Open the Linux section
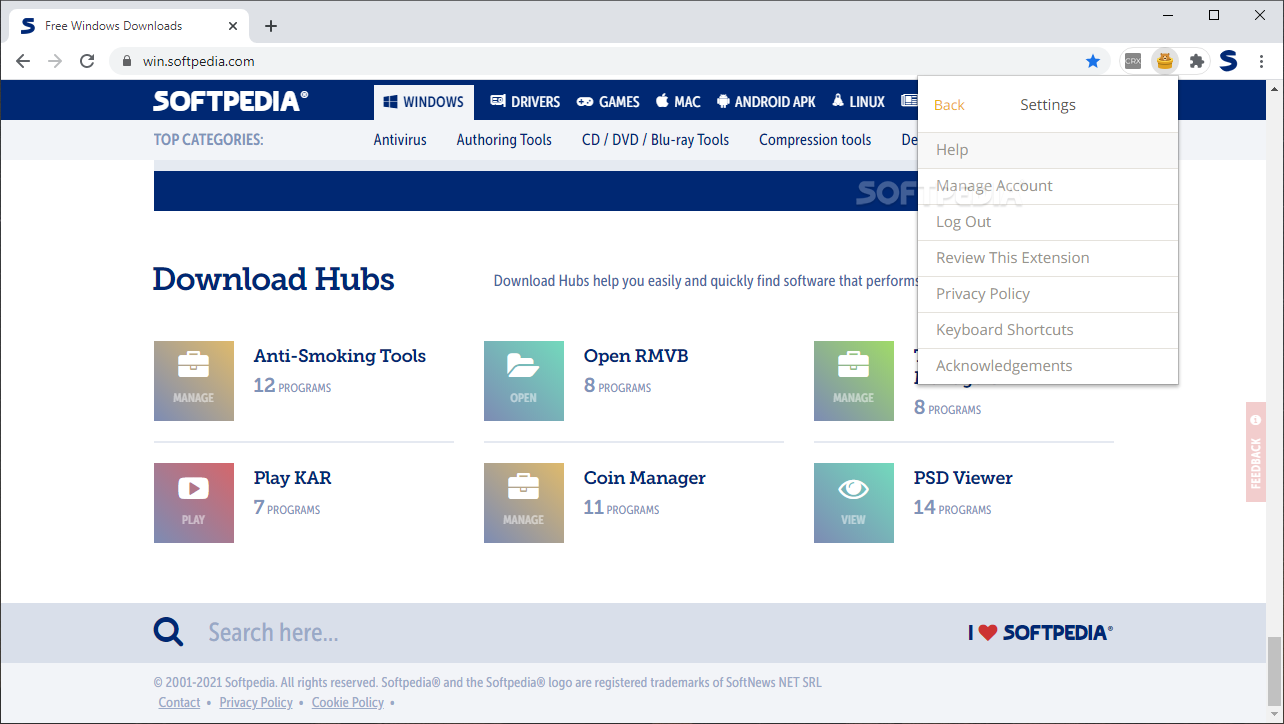 [x=858, y=102]
